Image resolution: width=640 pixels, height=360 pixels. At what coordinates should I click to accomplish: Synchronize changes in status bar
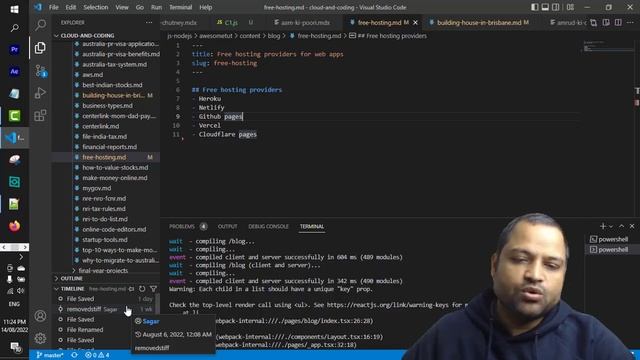(74, 355)
